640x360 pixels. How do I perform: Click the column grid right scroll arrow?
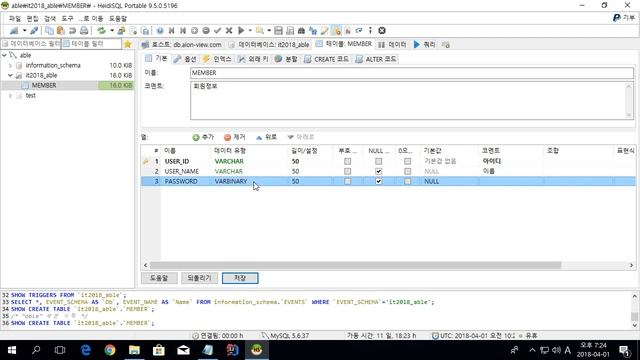[631, 265]
